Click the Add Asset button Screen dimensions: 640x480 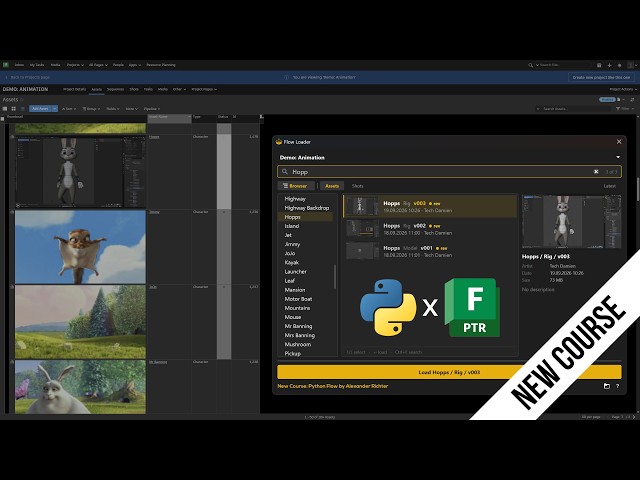tap(40, 109)
